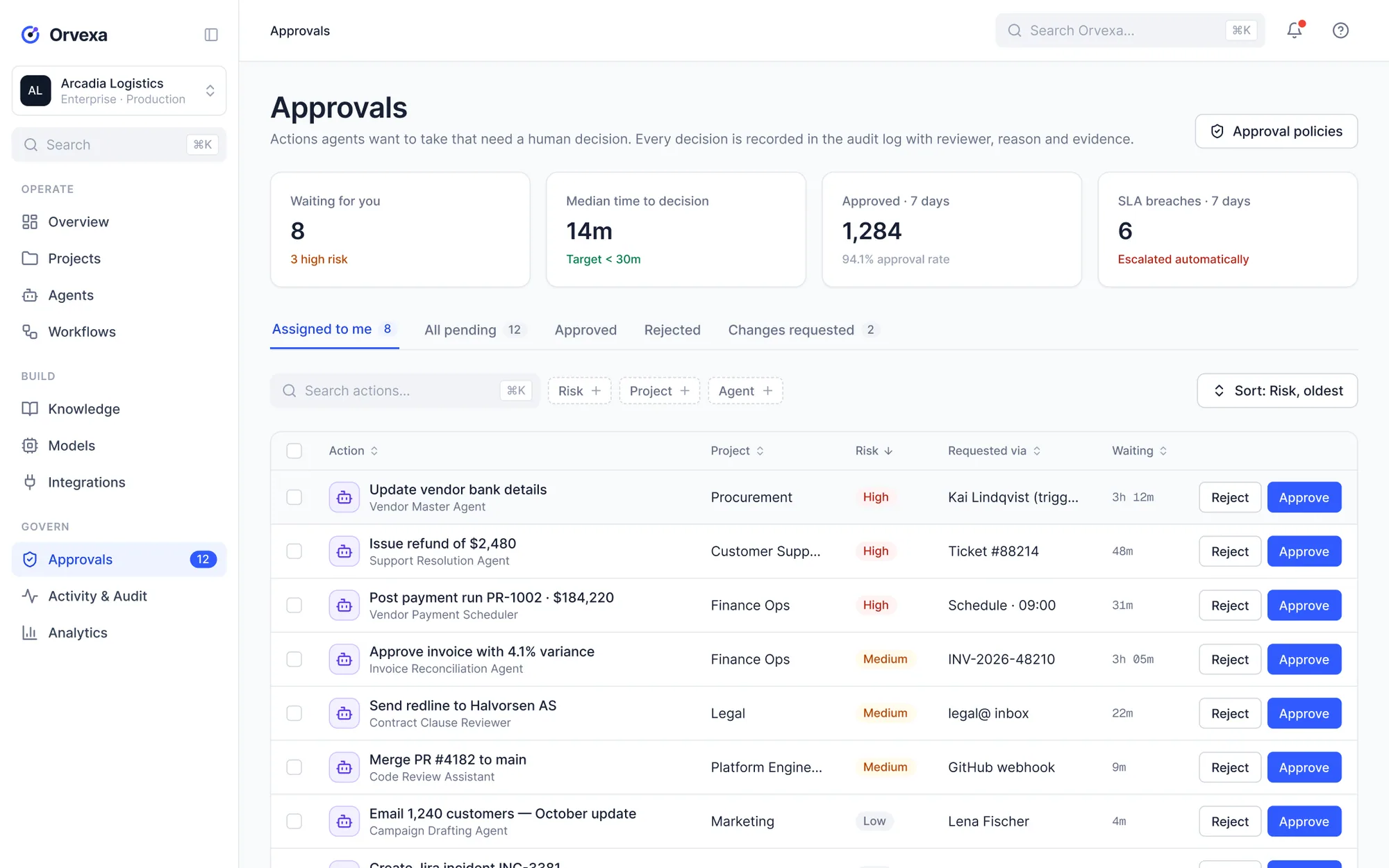Approve Merge PR #4182 to main
Screen dimensions: 1389x868
(1304, 767)
